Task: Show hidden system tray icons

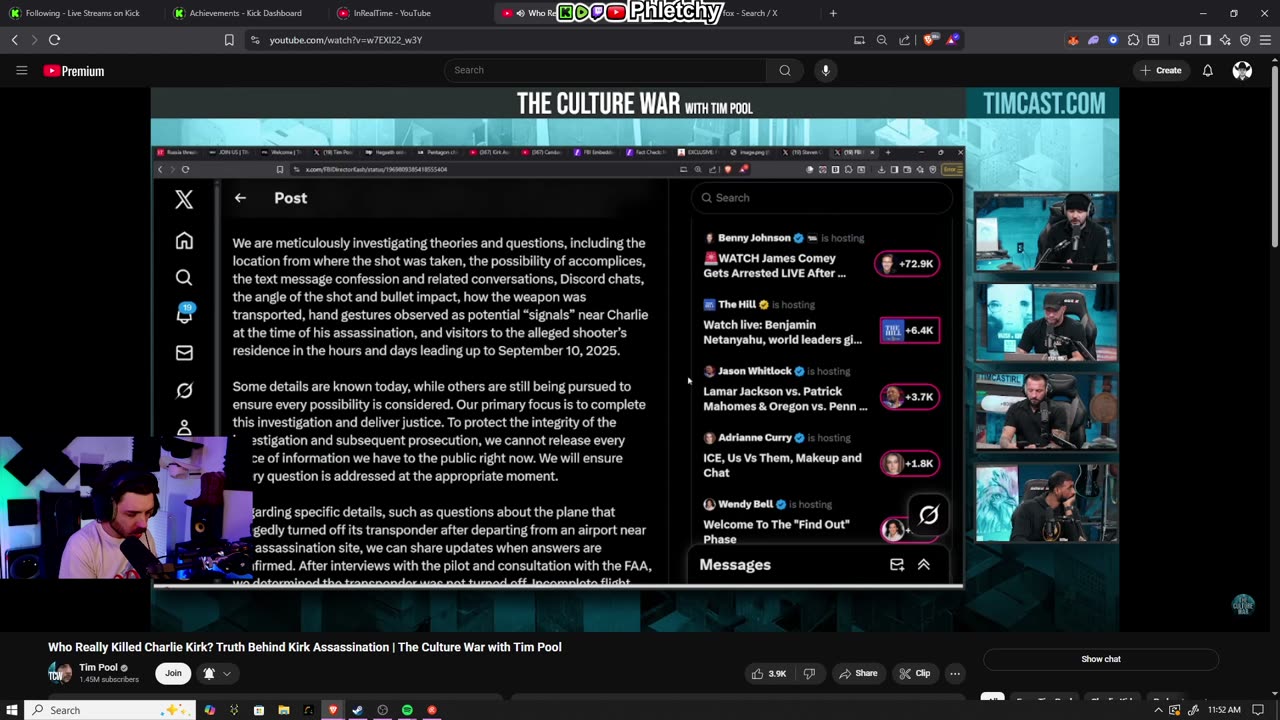Action: (x=1158, y=710)
